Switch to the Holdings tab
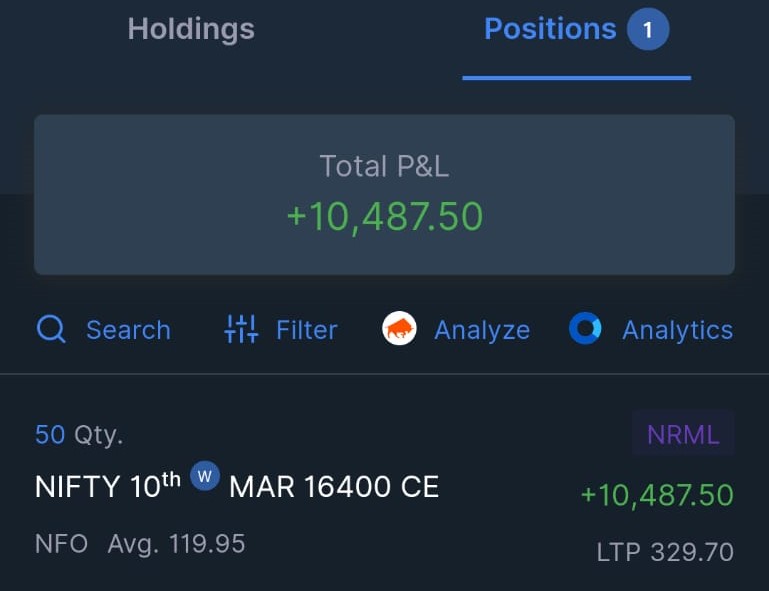Screen dimensions: 769x591 point(191,29)
